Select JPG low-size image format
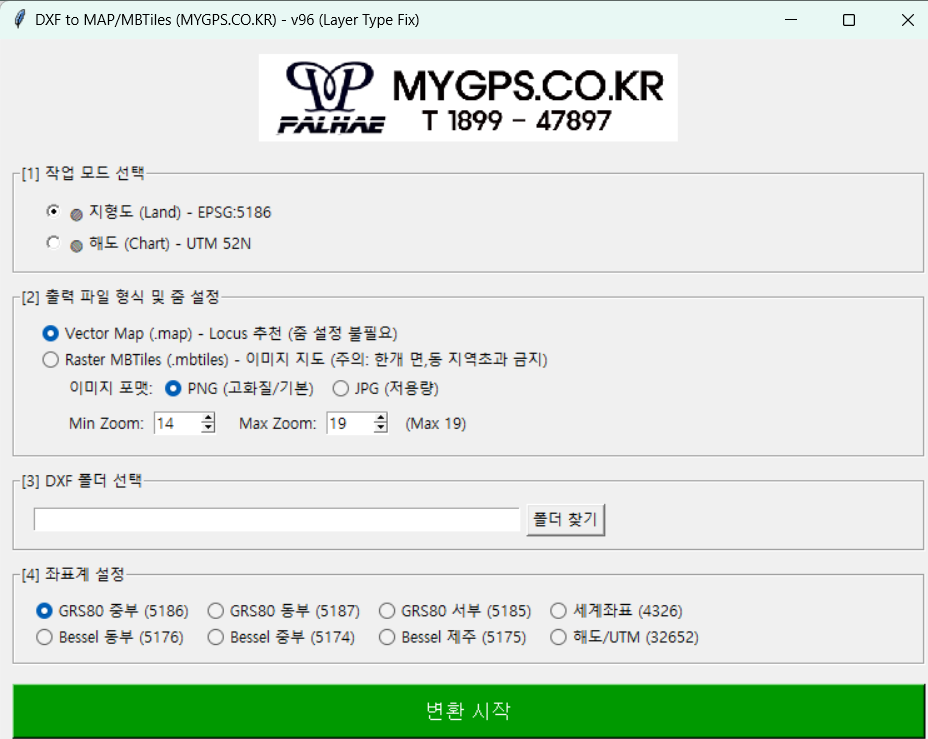The width and height of the screenshot is (928, 739). [x=341, y=388]
